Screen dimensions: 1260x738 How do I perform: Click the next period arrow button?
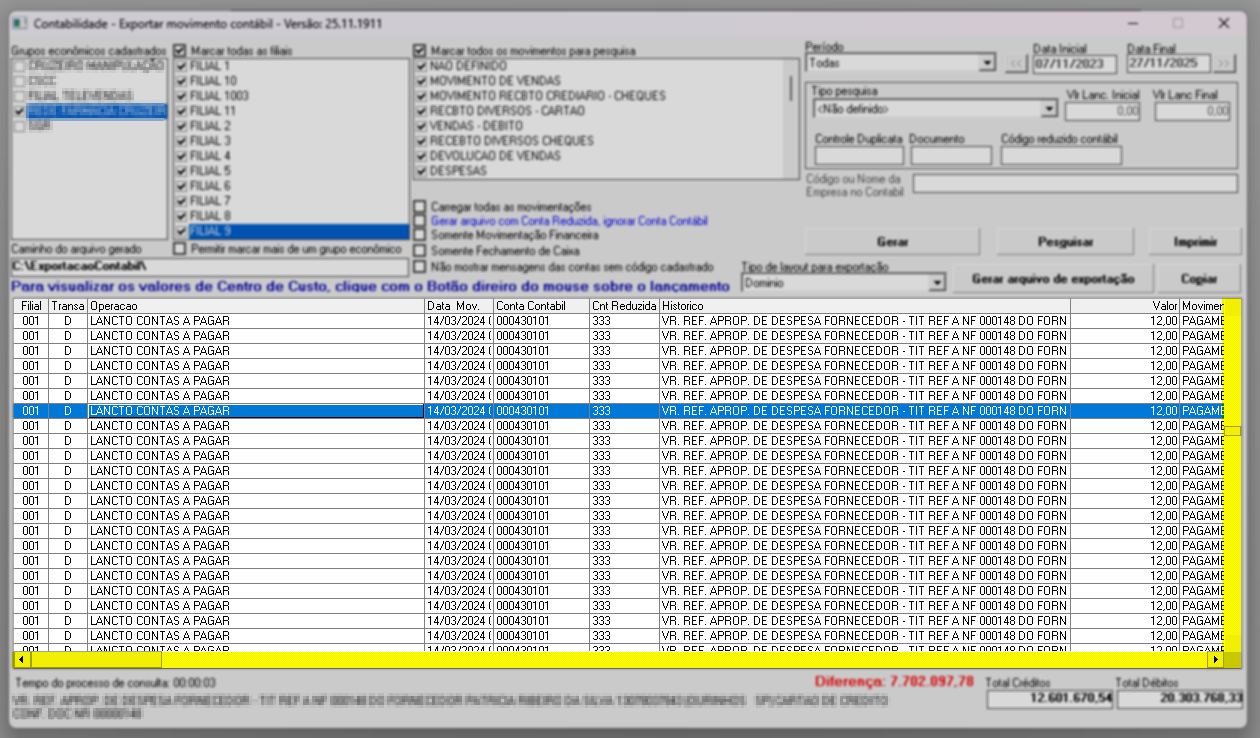pyautogui.click(x=1225, y=64)
